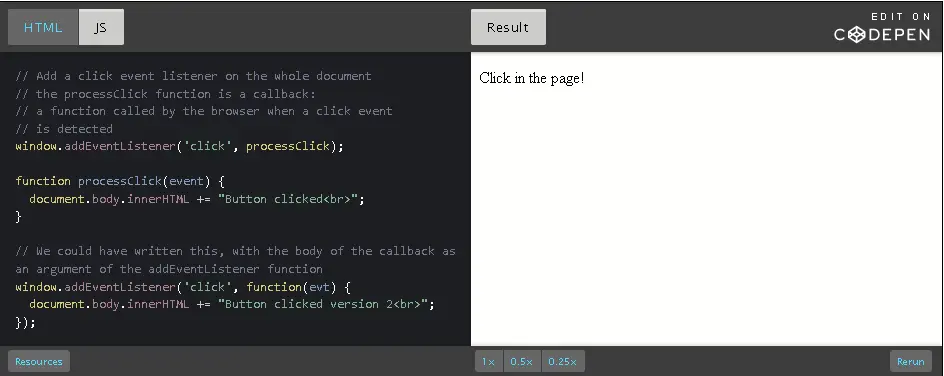Click the 'function(evt) {' code text
The height and width of the screenshot is (376, 944).
click(298, 287)
